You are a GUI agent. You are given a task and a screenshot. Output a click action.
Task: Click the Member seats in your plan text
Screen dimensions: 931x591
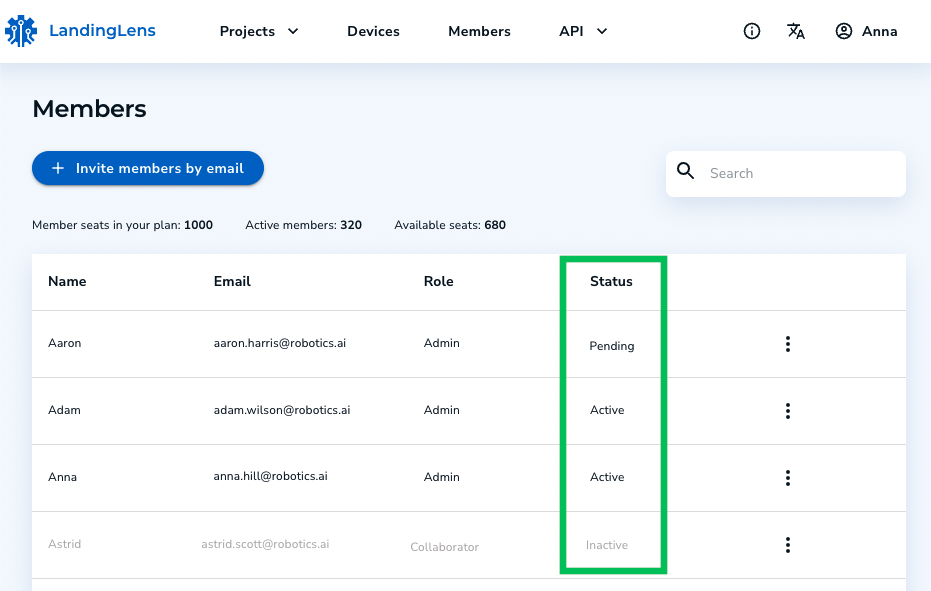coord(122,225)
